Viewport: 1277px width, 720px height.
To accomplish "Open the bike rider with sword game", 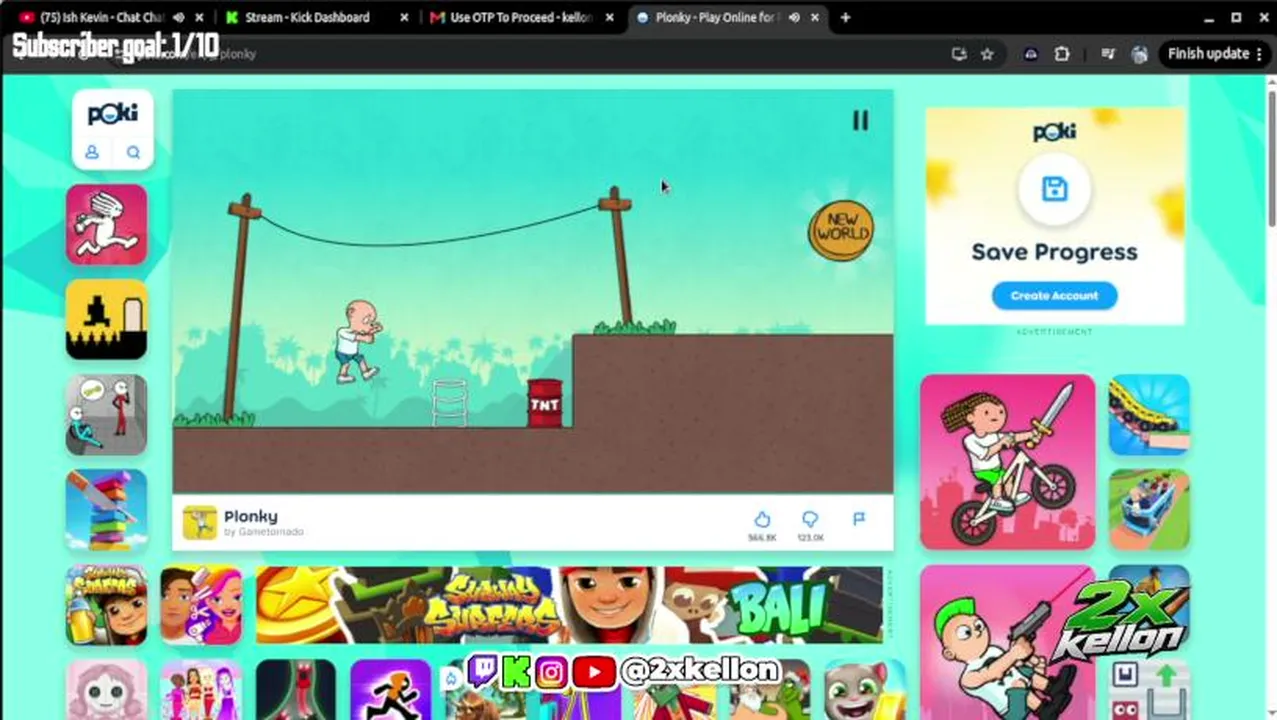I will (x=1007, y=462).
